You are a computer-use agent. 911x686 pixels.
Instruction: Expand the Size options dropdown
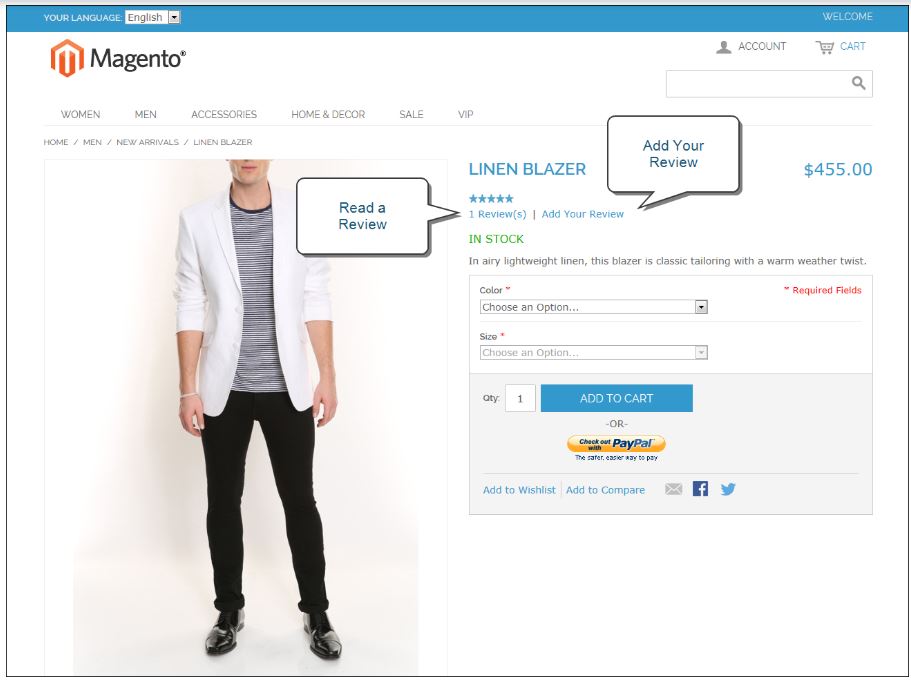coord(593,352)
